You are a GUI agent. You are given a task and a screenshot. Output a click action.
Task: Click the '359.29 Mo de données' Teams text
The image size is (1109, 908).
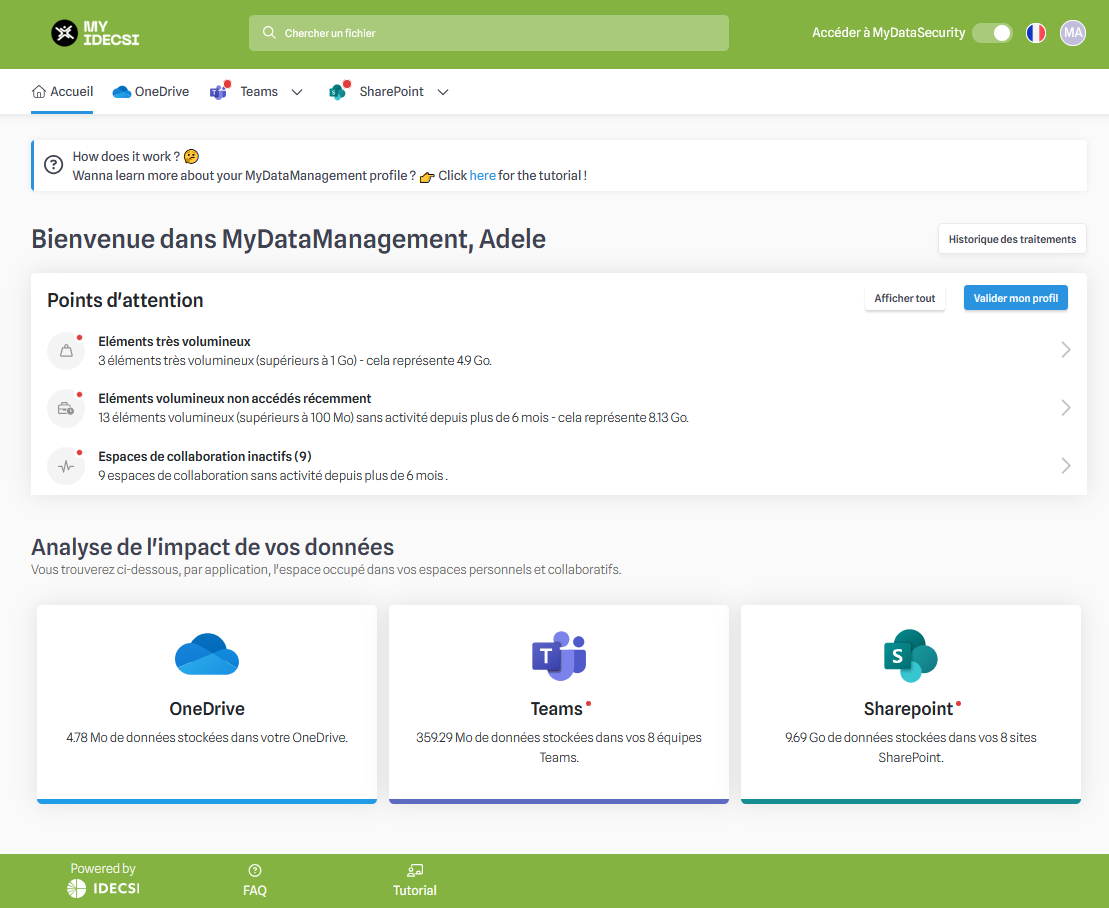(x=559, y=747)
